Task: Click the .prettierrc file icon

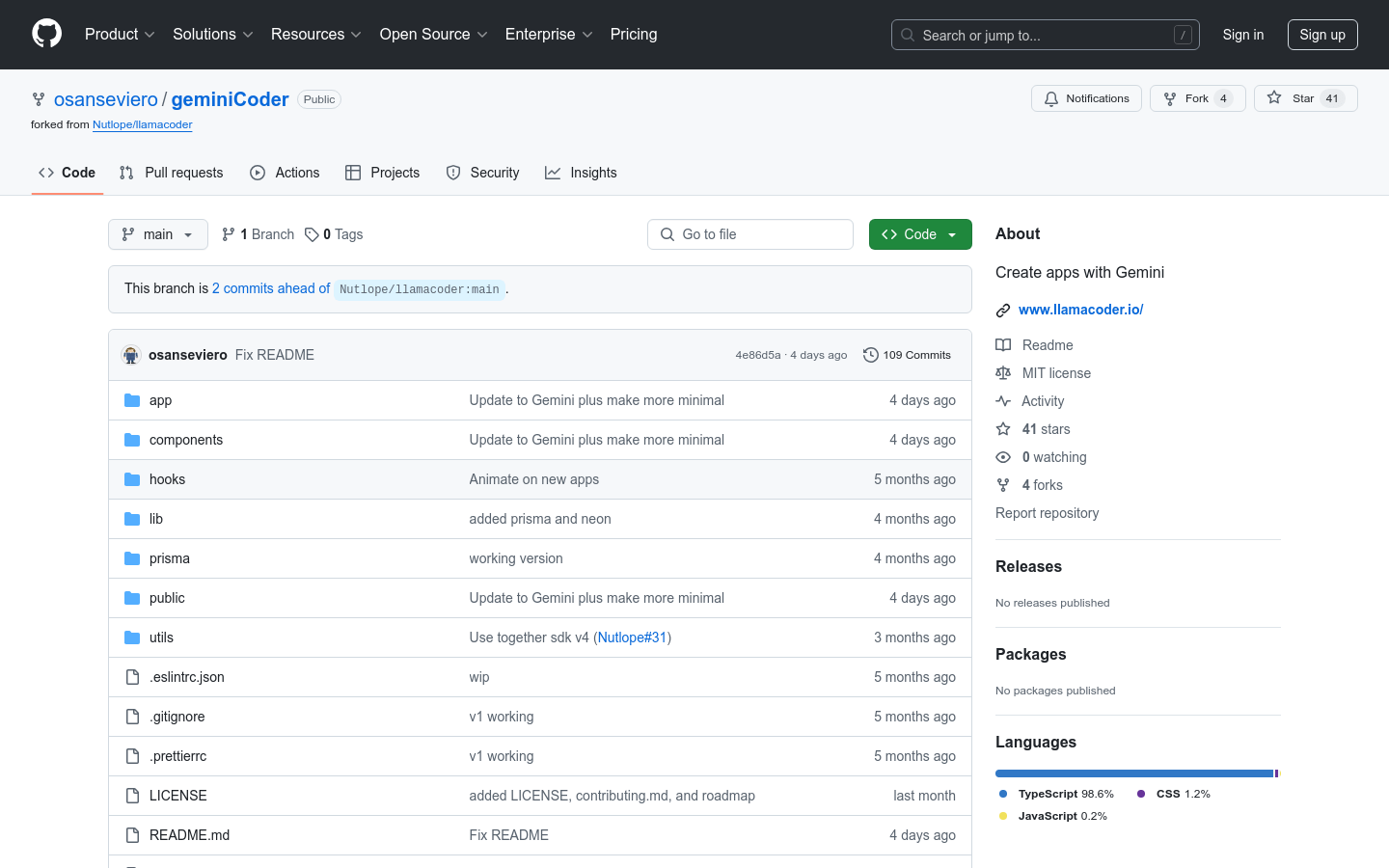Action: pos(132,756)
